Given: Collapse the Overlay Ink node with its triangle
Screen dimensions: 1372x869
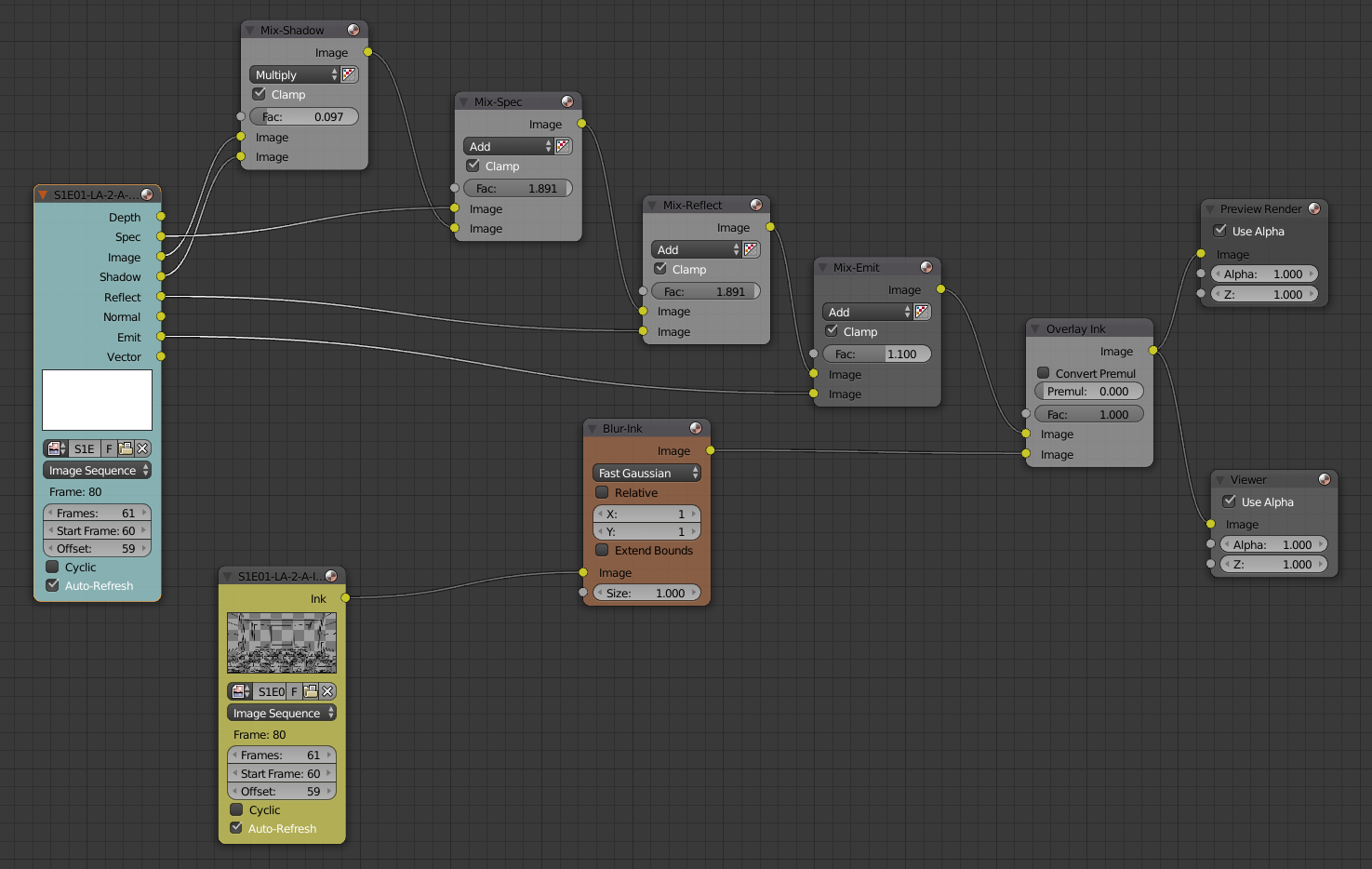Looking at the screenshot, I should (x=1035, y=328).
